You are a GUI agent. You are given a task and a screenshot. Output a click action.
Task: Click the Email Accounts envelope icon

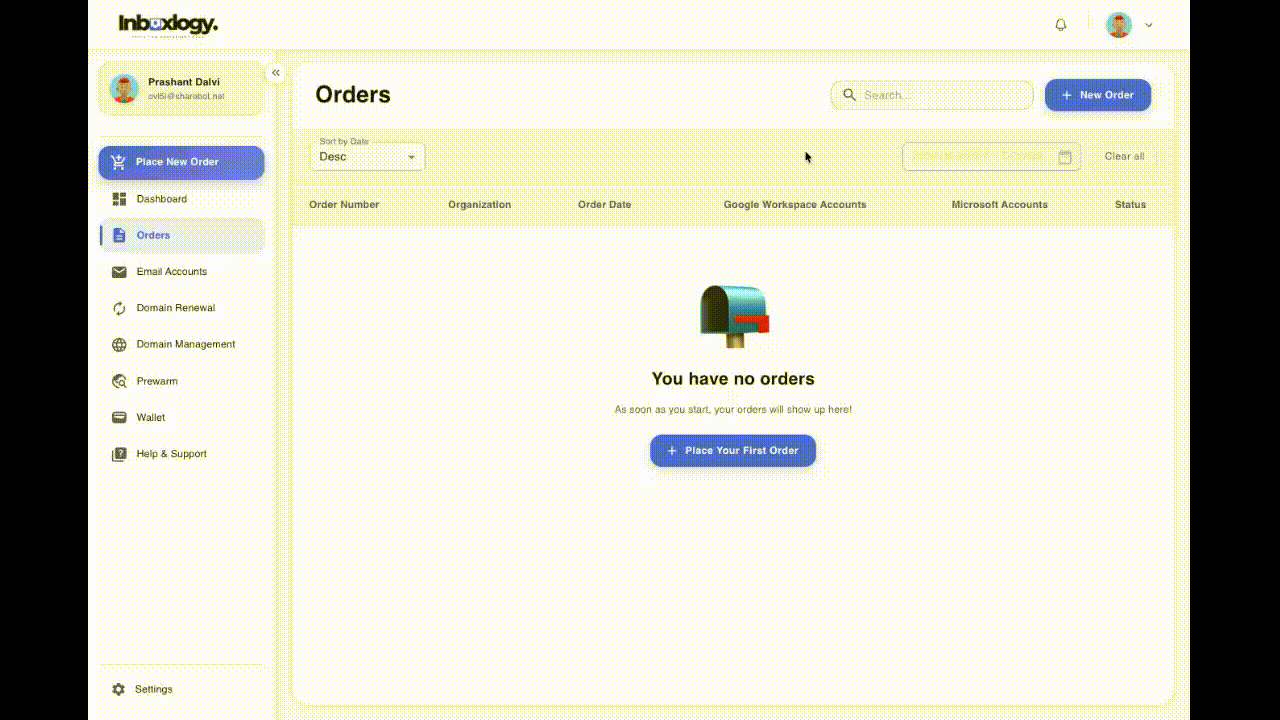[x=119, y=272]
